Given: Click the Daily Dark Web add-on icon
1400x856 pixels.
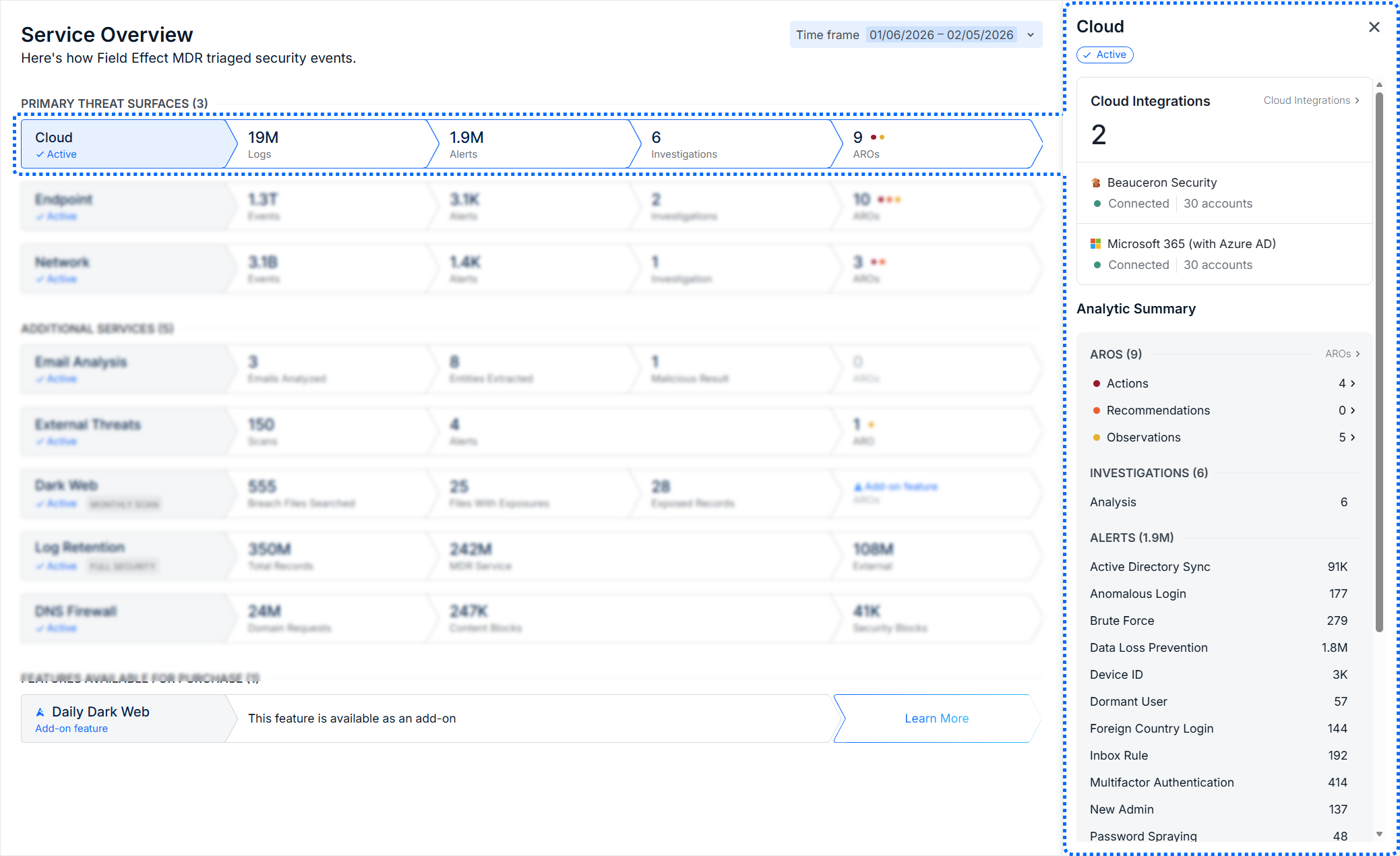Looking at the screenshot, I should (40, 712).
